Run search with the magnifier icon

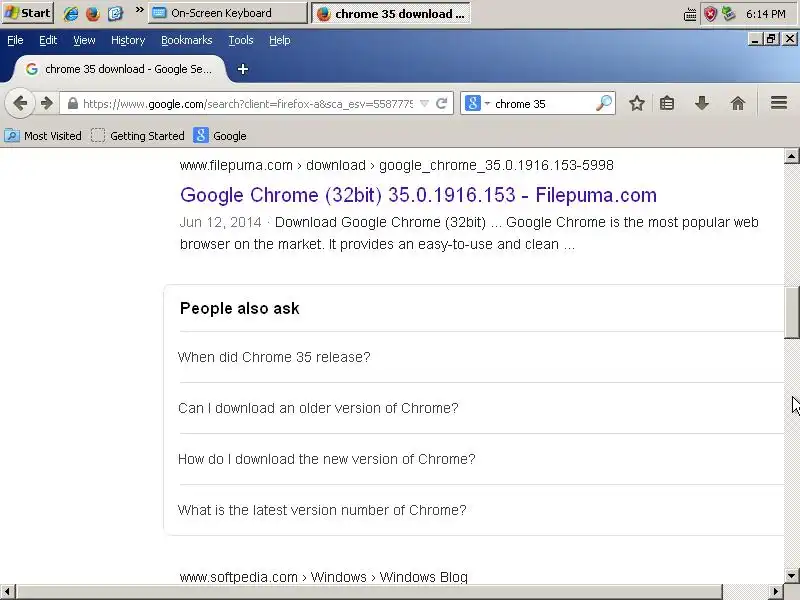(604, 104)
